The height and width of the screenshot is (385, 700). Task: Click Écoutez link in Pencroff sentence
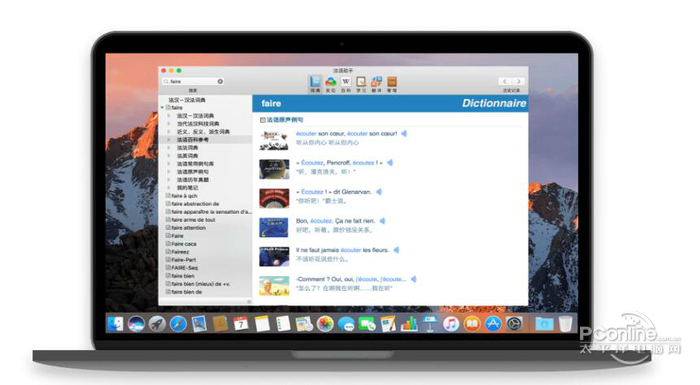click(312, 163)
